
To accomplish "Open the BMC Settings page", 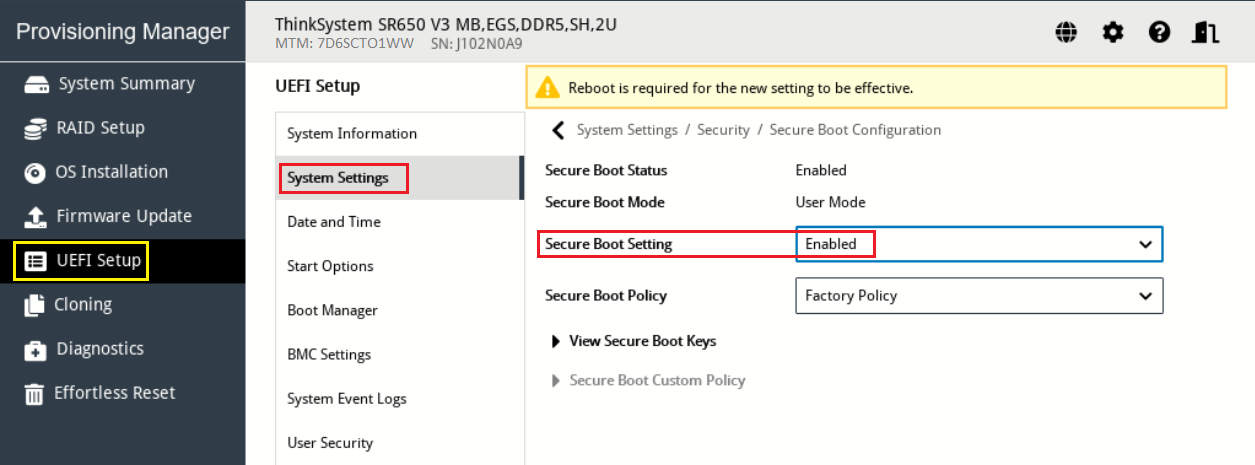I will (x=329, y=355).
